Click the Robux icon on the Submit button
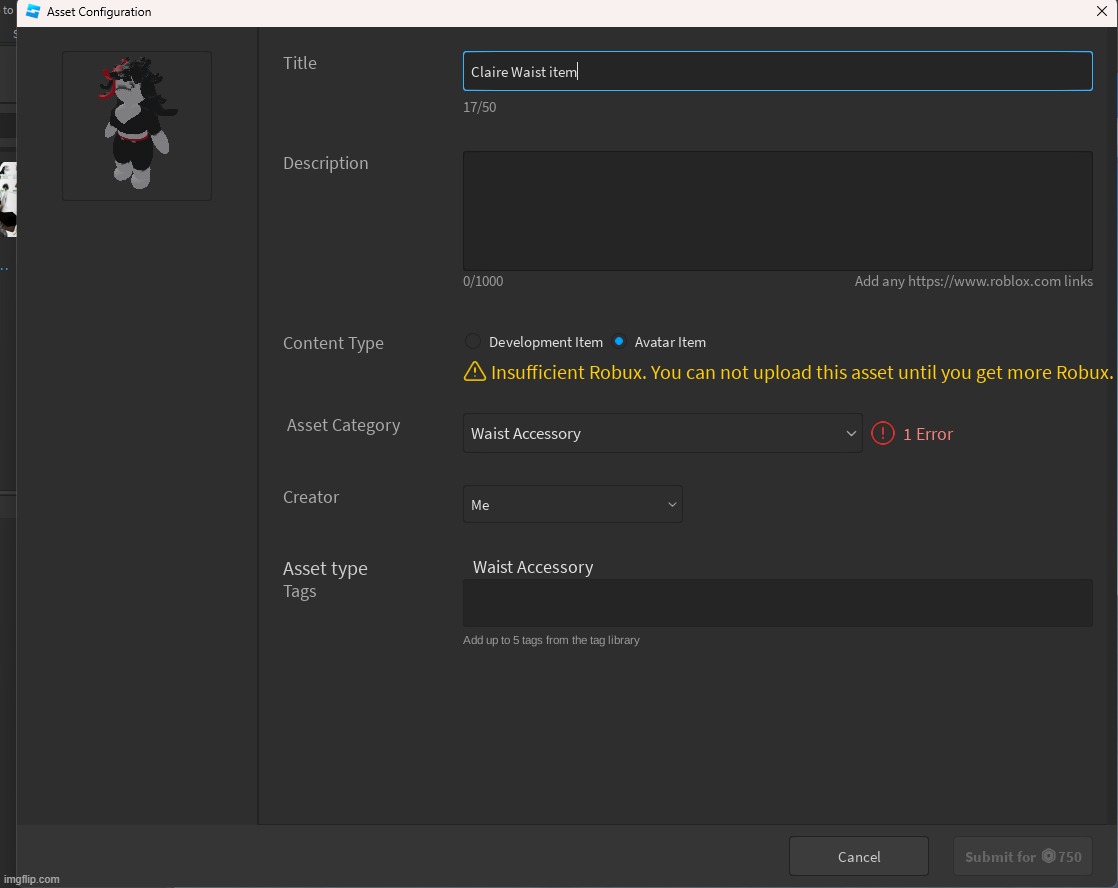The width and height of the screenshot is (1118, 888). [x=1048, y=856]
